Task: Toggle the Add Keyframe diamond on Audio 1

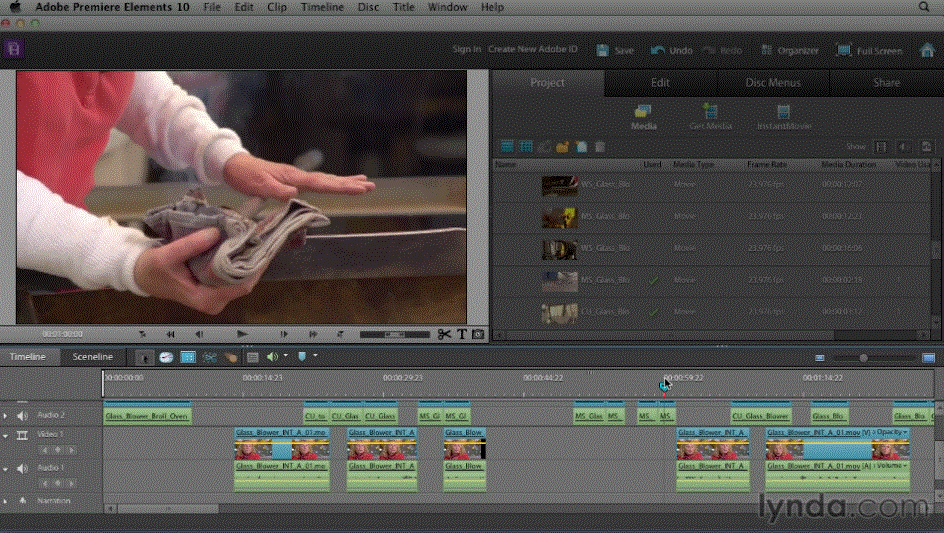Action: [x=58, y=483]
